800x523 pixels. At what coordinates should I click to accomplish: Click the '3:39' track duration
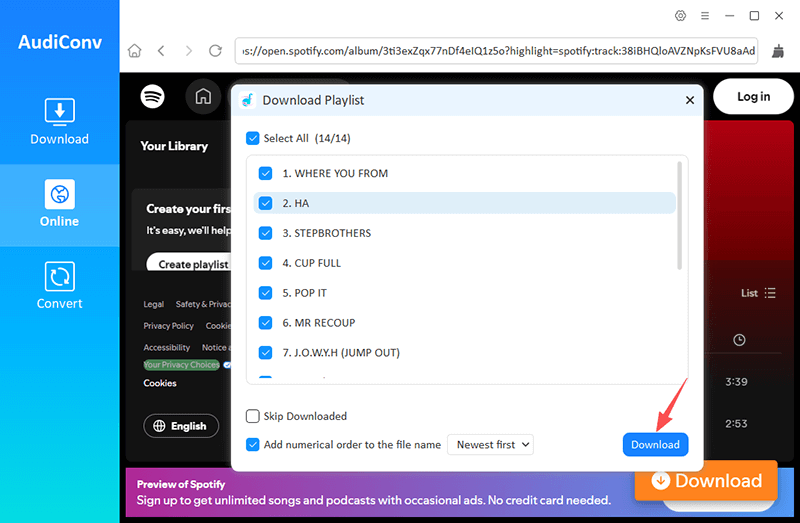click(736, 382)
